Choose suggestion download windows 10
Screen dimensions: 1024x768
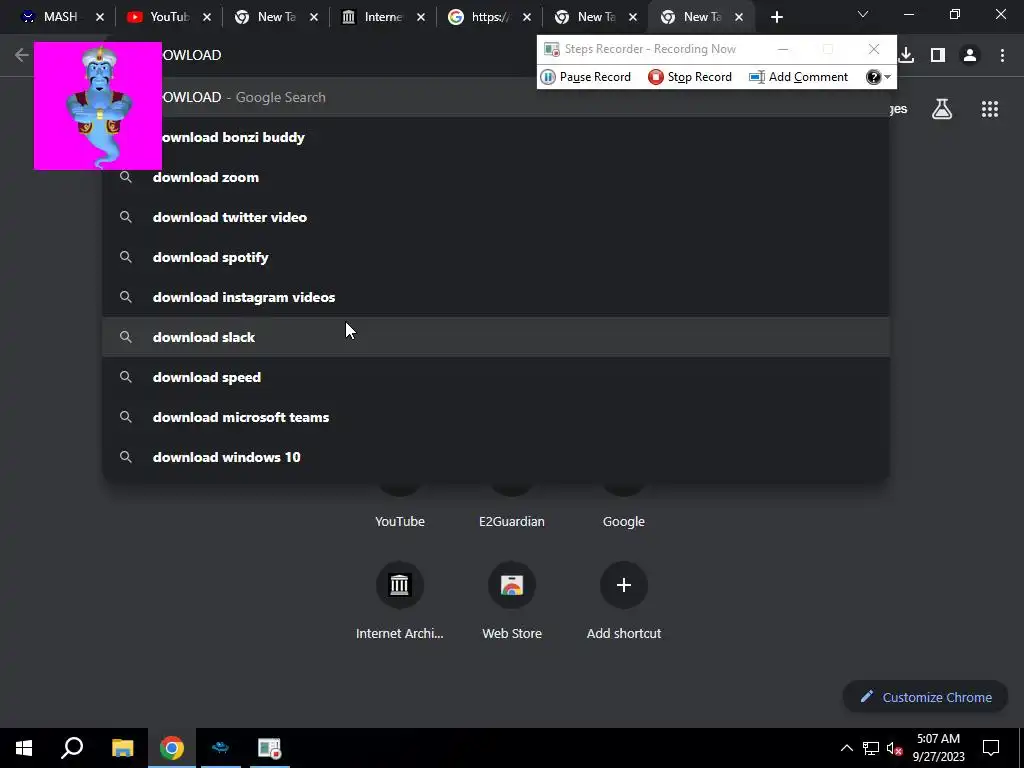coord(496,457)
